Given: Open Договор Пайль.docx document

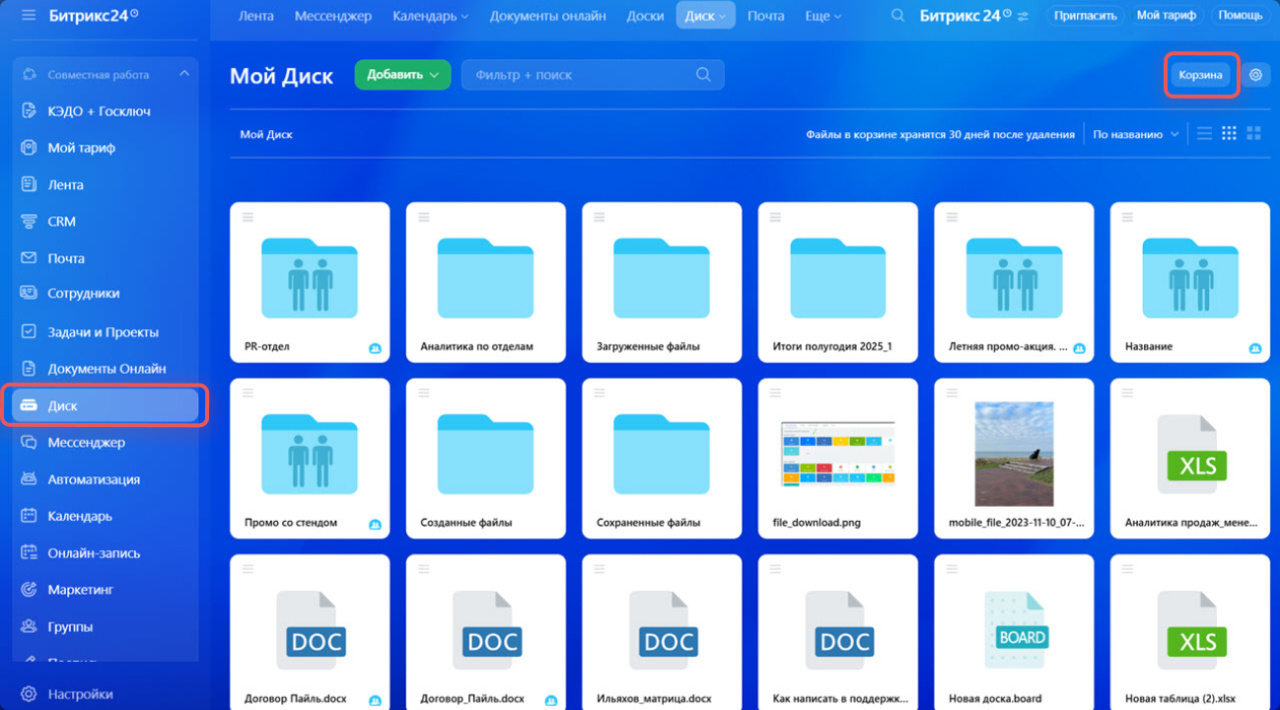Looking at the screenshot, I should tap(310, 632).
